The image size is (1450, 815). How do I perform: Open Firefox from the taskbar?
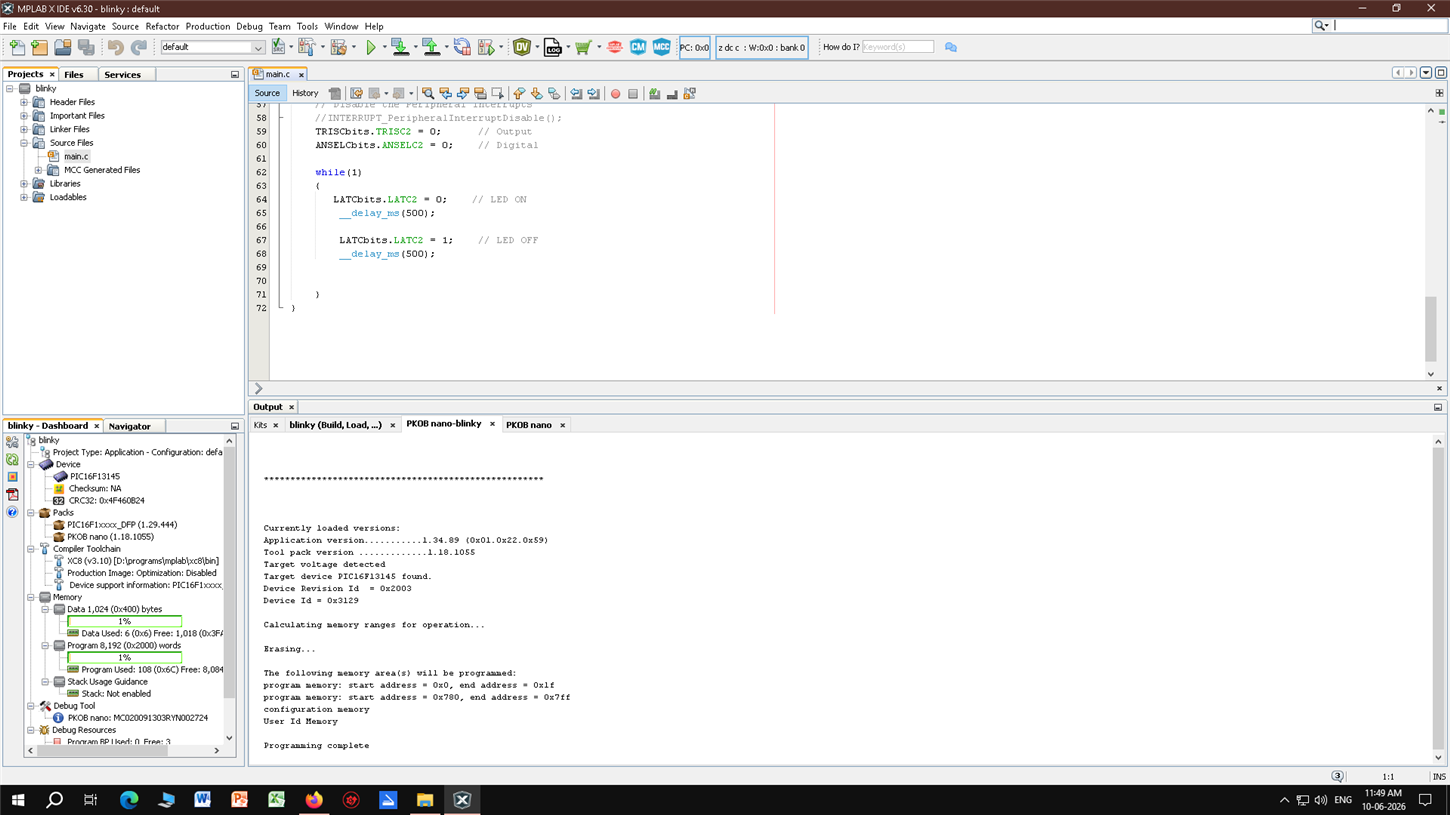coord(314,800)
